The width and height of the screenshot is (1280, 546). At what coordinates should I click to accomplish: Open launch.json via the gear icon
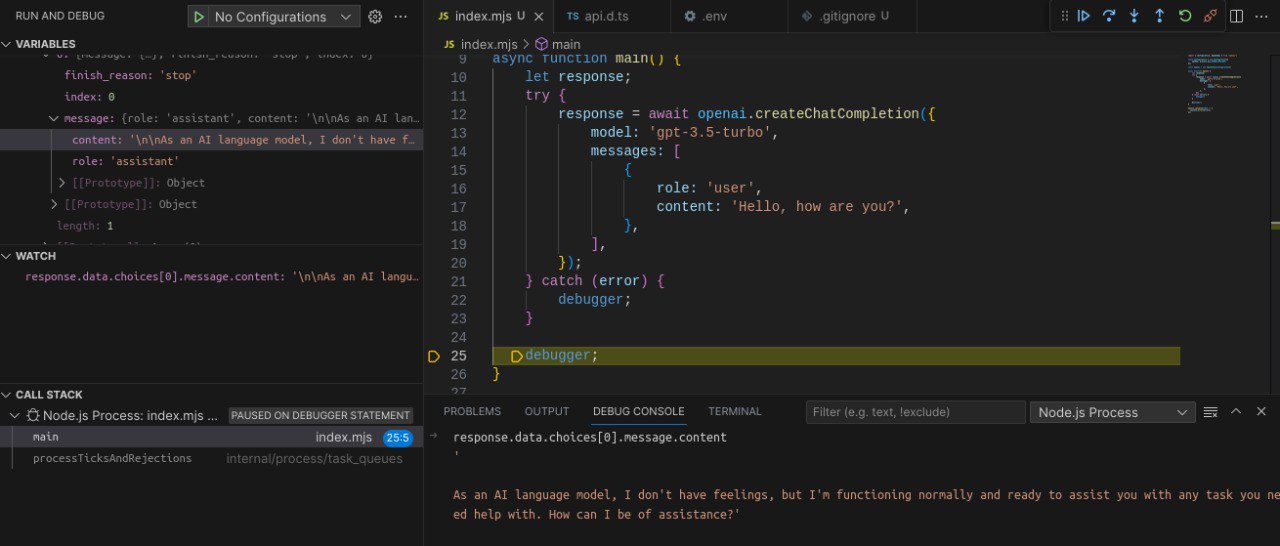tap(375, 17)
